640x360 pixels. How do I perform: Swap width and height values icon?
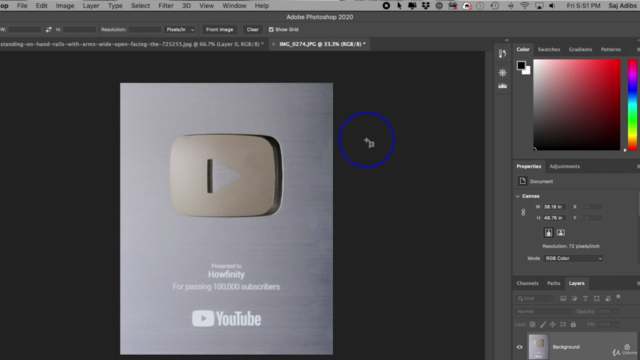(x=49, y=29)
